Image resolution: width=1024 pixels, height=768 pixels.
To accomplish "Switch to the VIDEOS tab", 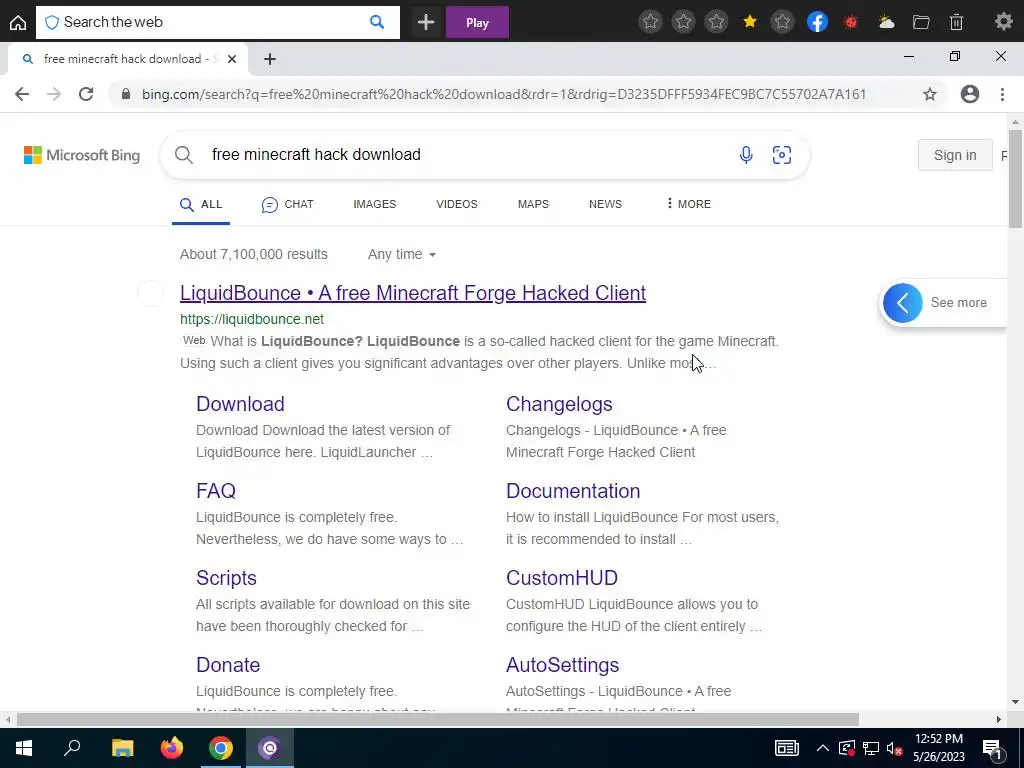I will [x=456, y=204].
